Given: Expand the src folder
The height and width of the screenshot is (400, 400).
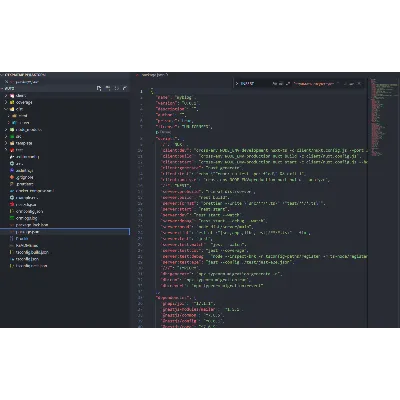Looking at the screenshot, I should (x=6, y=136).
